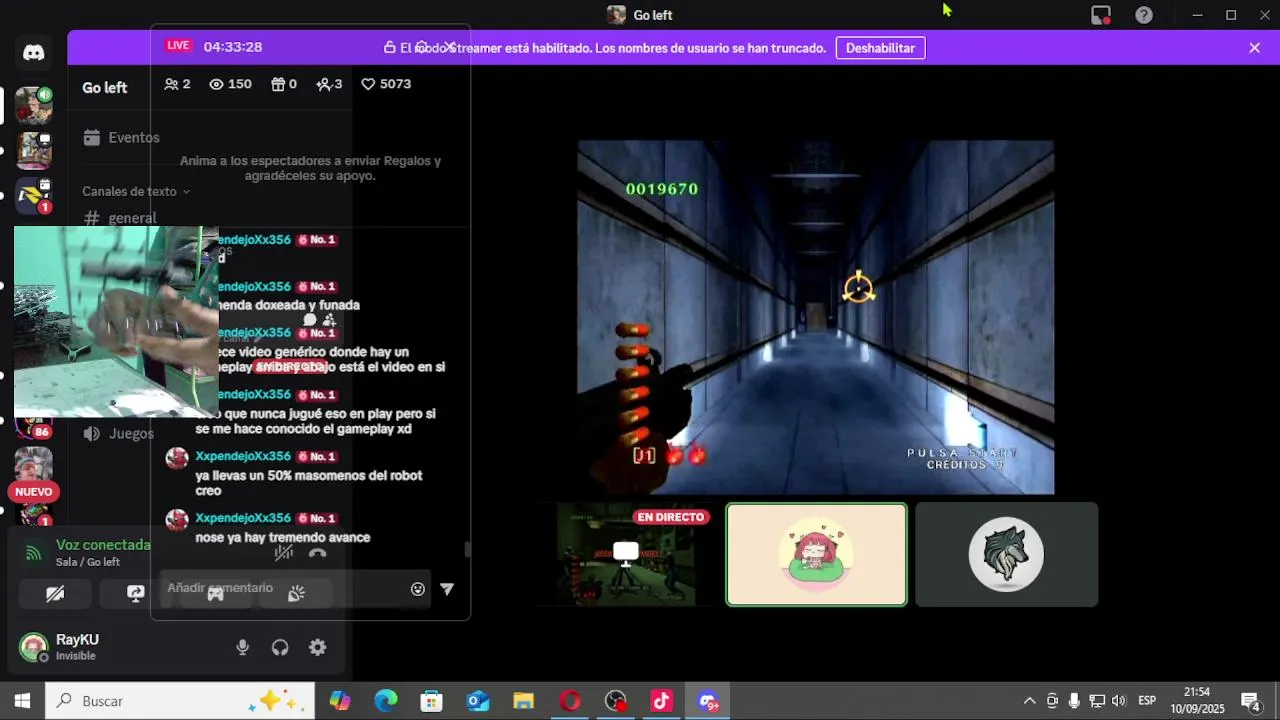Image resolution: width=1280 pixels, height=720 pixels.
Task: Deafen audio with headphones icon
Action: tap(280, 648)
